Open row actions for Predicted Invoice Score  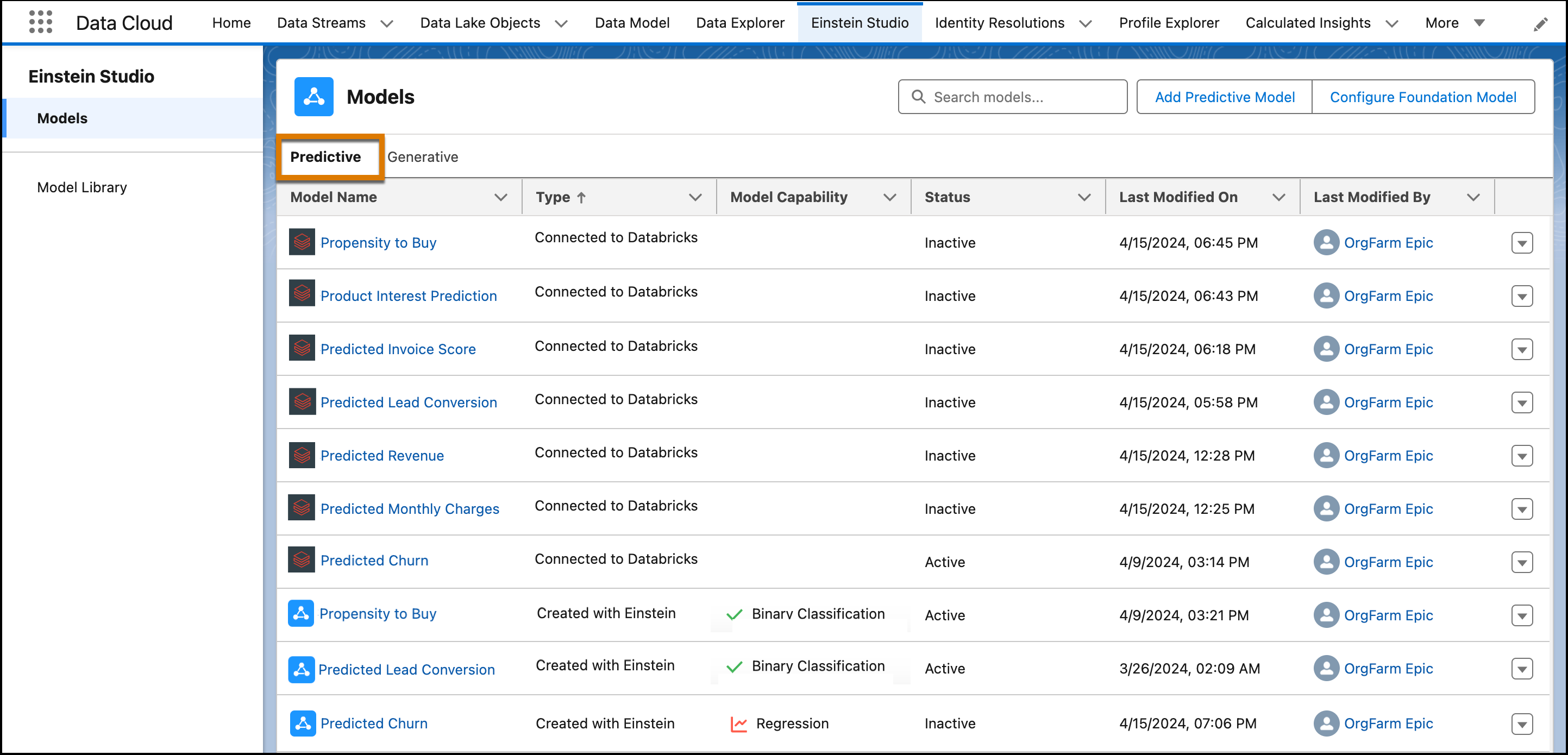1522,349
